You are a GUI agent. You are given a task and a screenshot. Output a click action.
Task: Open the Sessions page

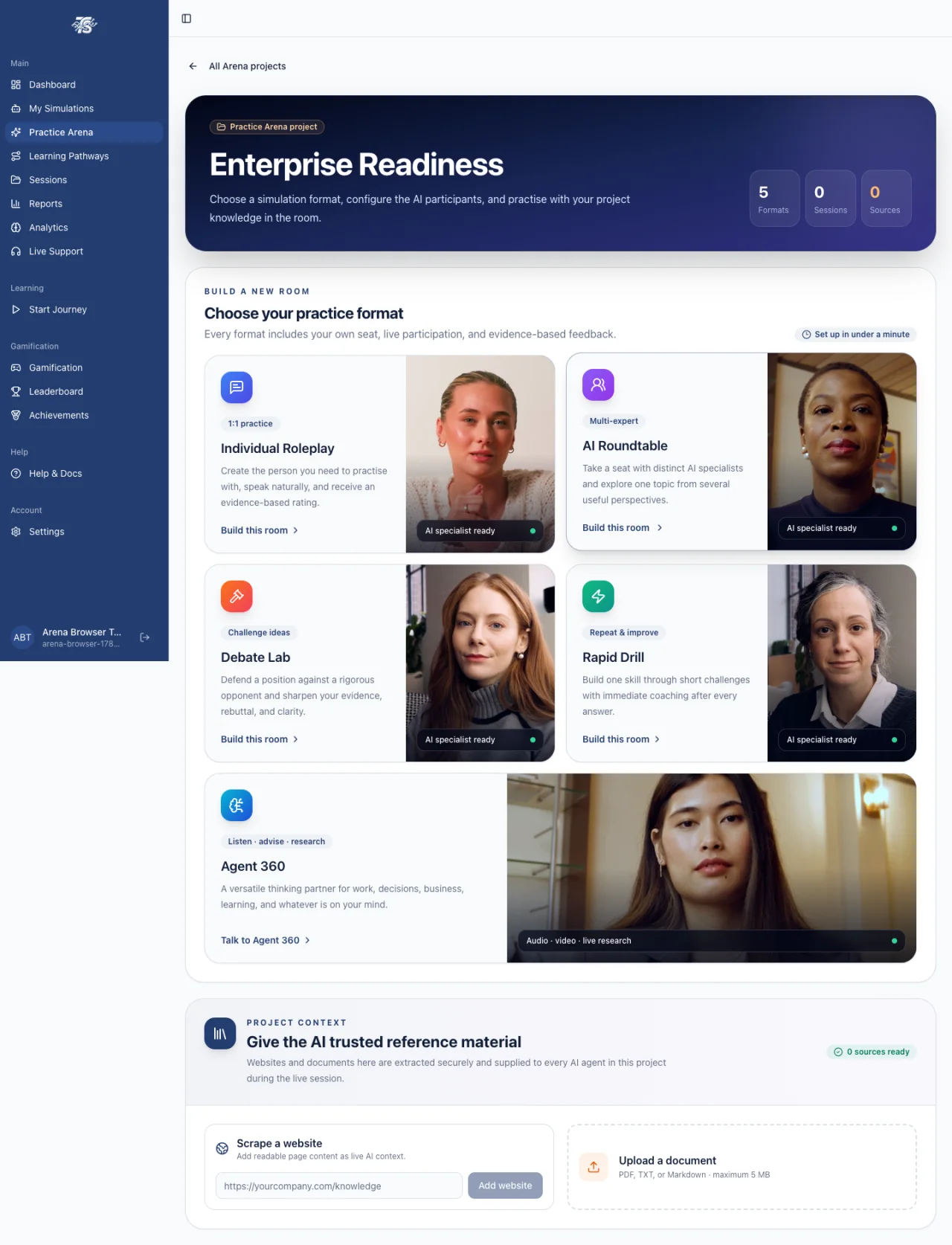[x=84, y=180]
